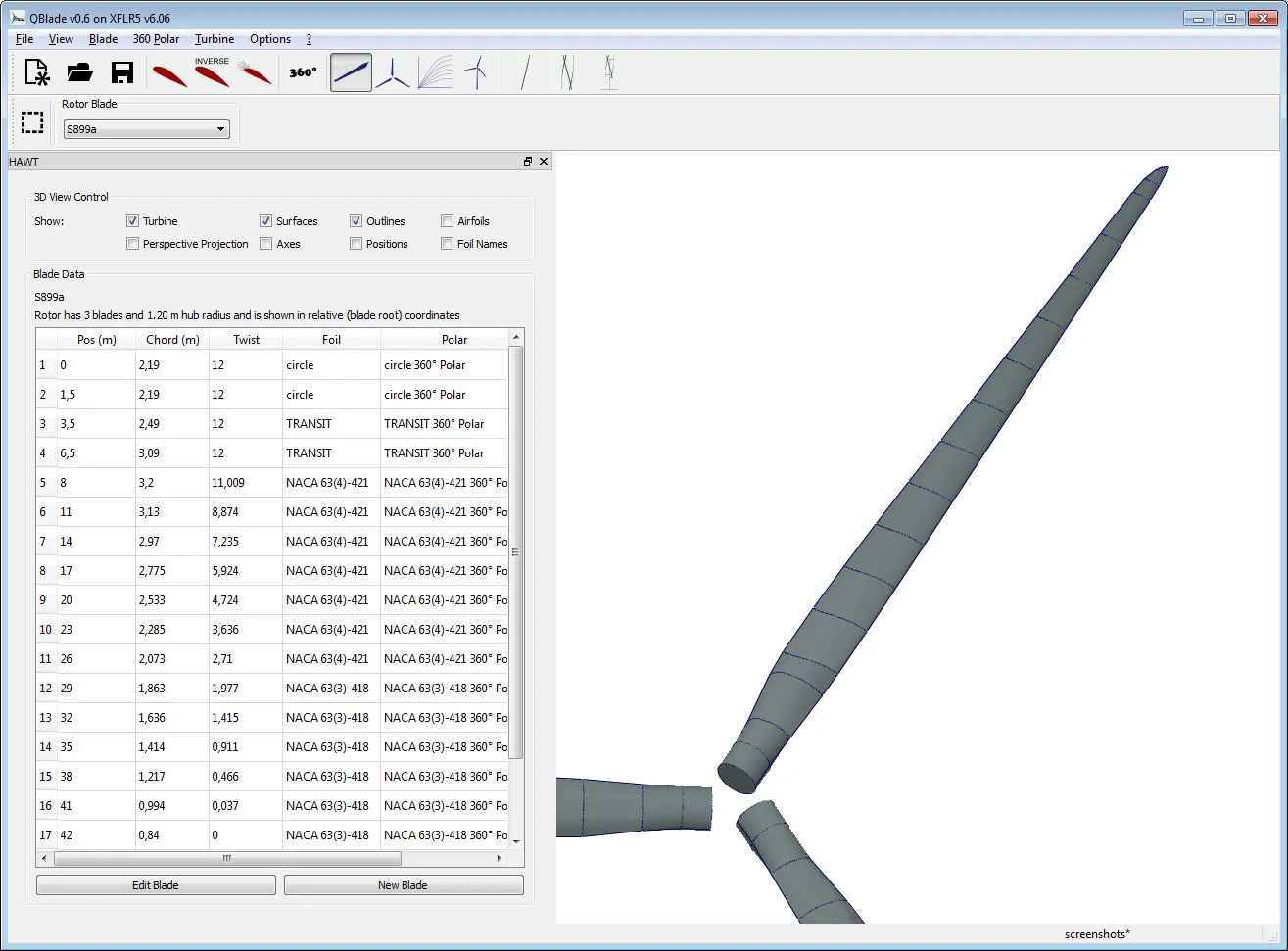Disable the Surfaces display option
Image resolution: width=1288 pixels, height=951 pixels.
[x=265, y=220]
